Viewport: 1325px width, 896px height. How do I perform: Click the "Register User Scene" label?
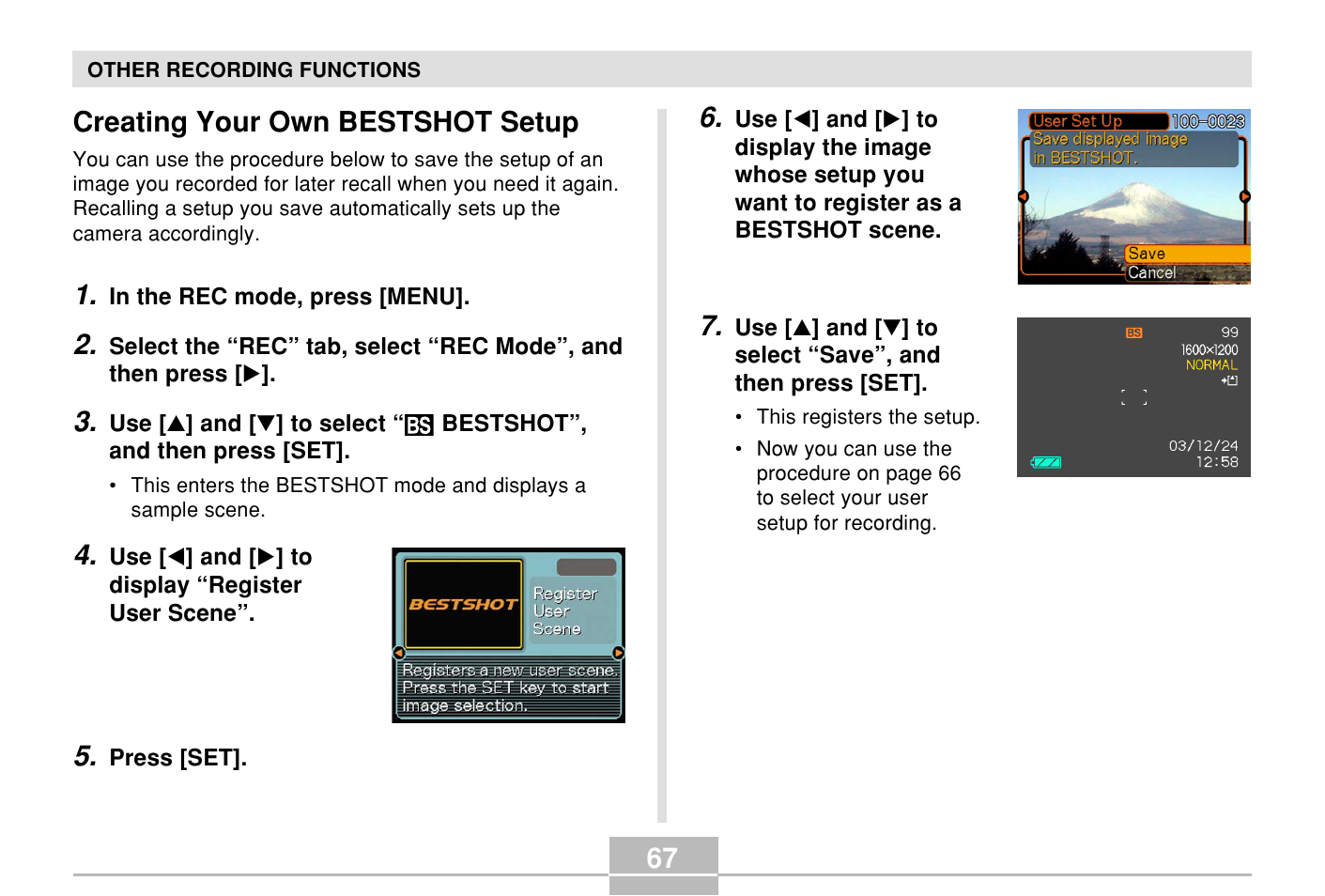pos(571,610)
